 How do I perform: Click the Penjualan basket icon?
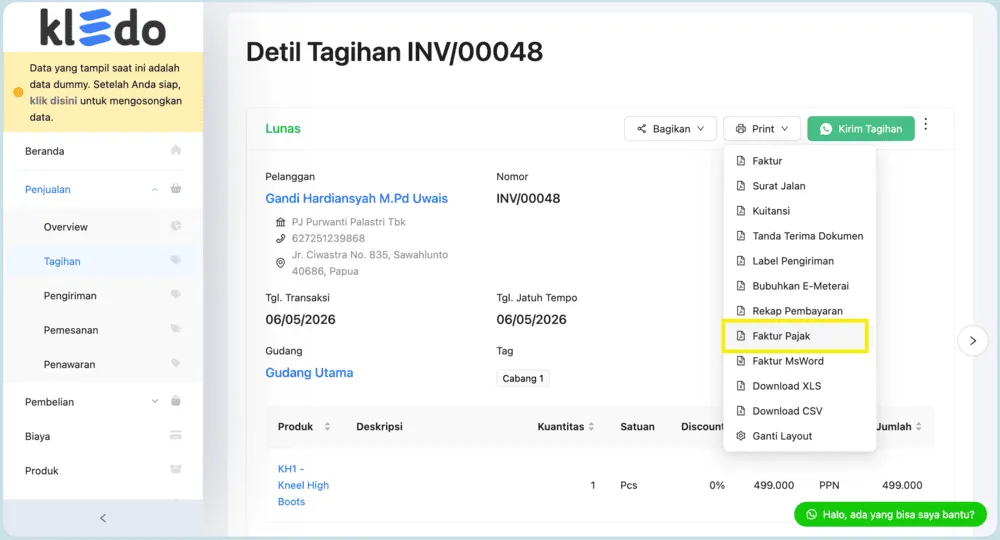pos(176,188)
